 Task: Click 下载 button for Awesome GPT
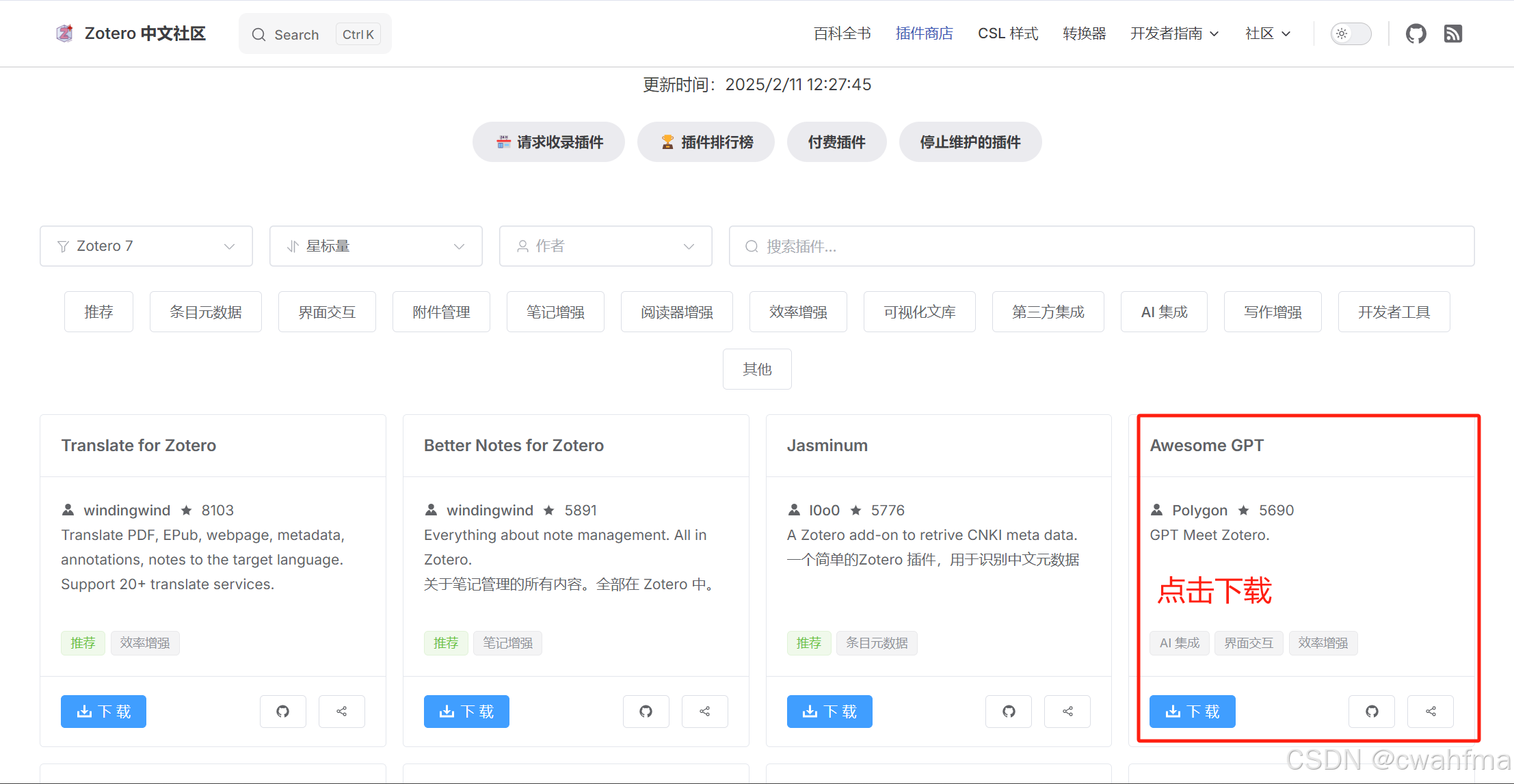tap(1192, 712)
